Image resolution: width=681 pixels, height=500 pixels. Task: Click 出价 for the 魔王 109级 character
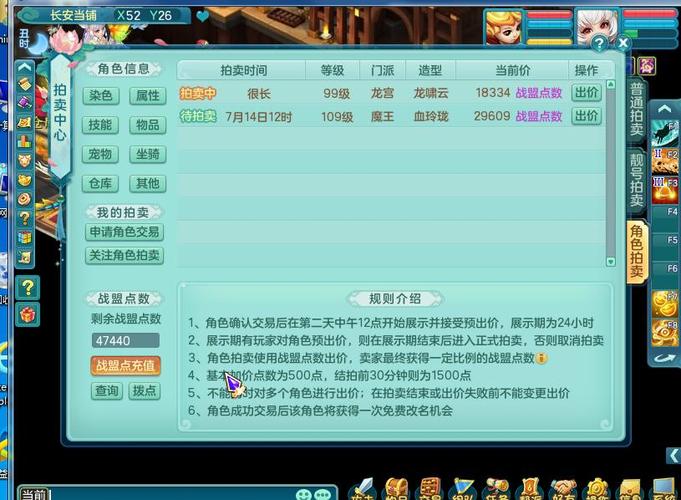pyautogui.click(x=586, y=116)
